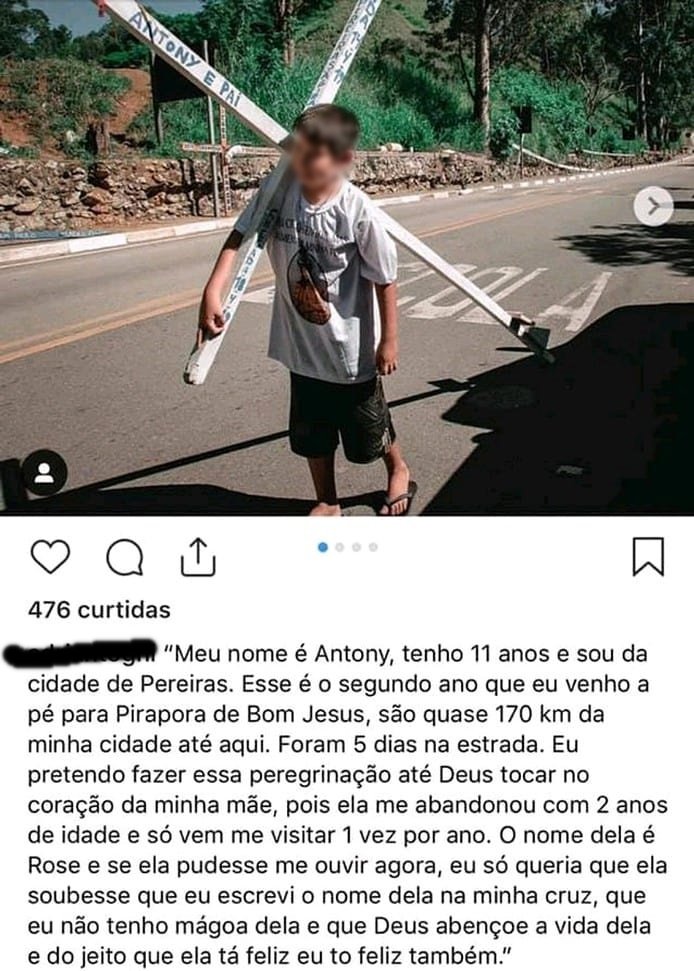The image size is (694, 971).
Task: Tap the caption's first line starting 'Meu nome é Antony'
Action: point(406,654)
